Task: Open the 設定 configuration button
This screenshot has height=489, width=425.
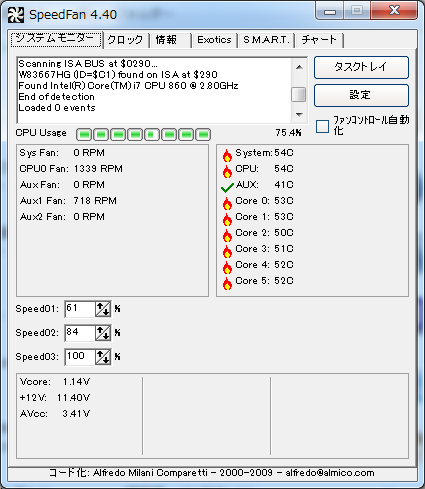Action: 361,95
